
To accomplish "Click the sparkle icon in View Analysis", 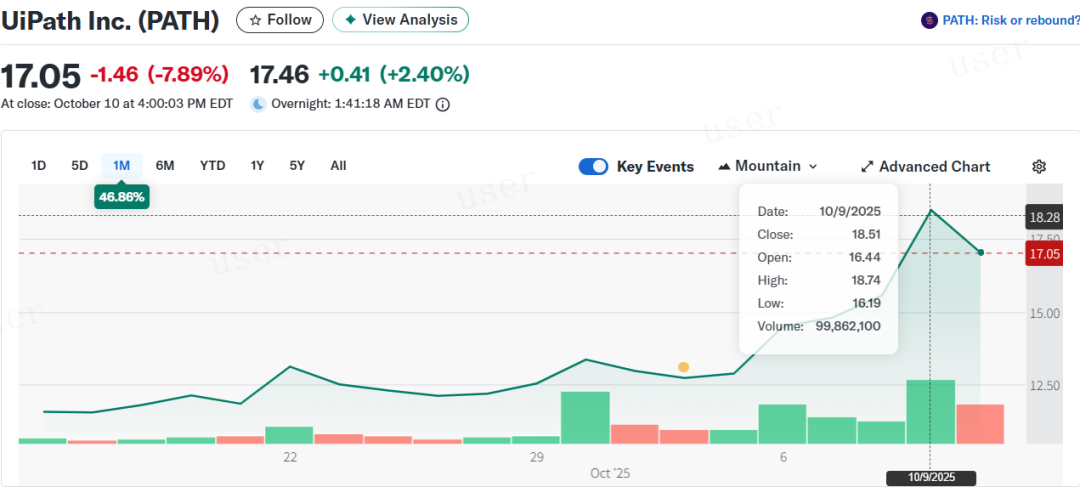I will (x=350, y=20).
